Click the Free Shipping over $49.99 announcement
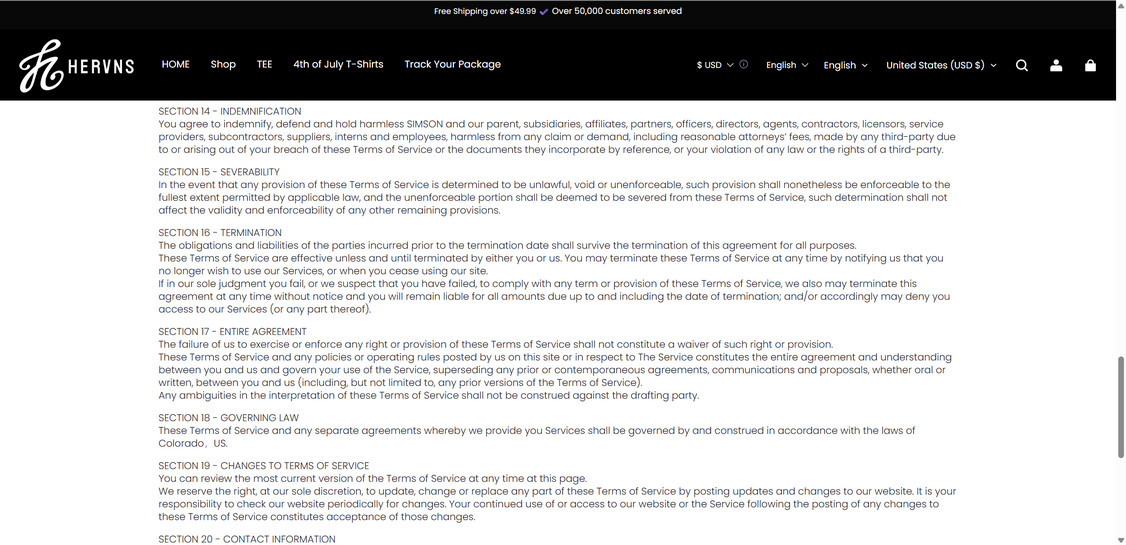1126x545 pixels. pyautogui.click(x=485, y=11)
